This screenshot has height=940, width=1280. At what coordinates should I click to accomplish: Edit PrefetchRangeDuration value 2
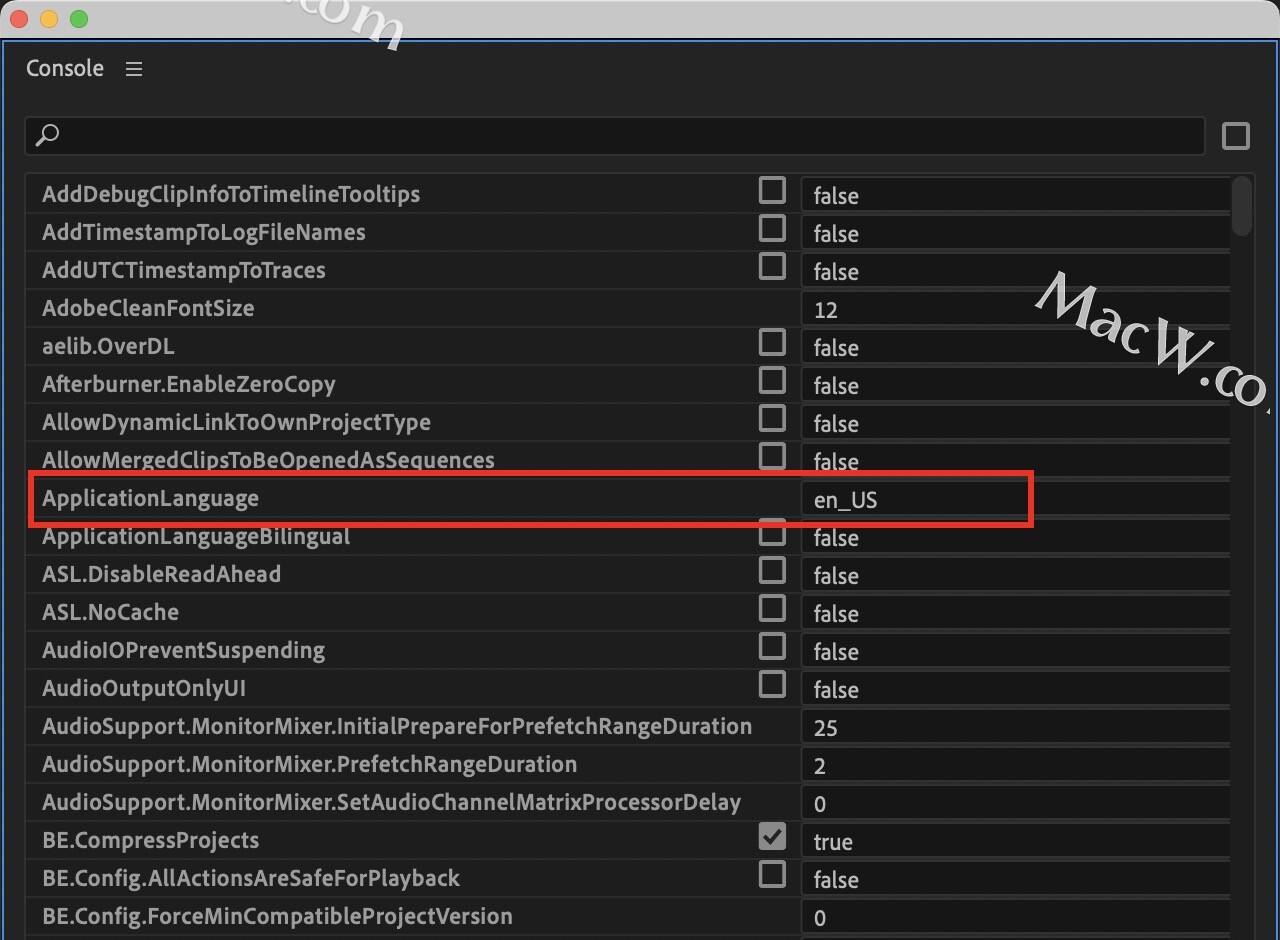point(1016,765)
